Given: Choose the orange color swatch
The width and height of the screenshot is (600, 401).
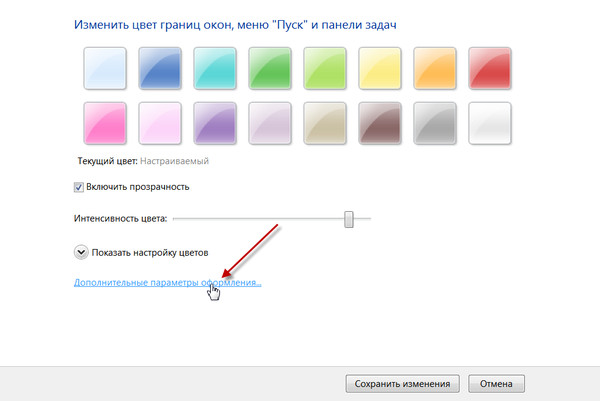Looking at the screenshot, I should [x=435, y=68].
